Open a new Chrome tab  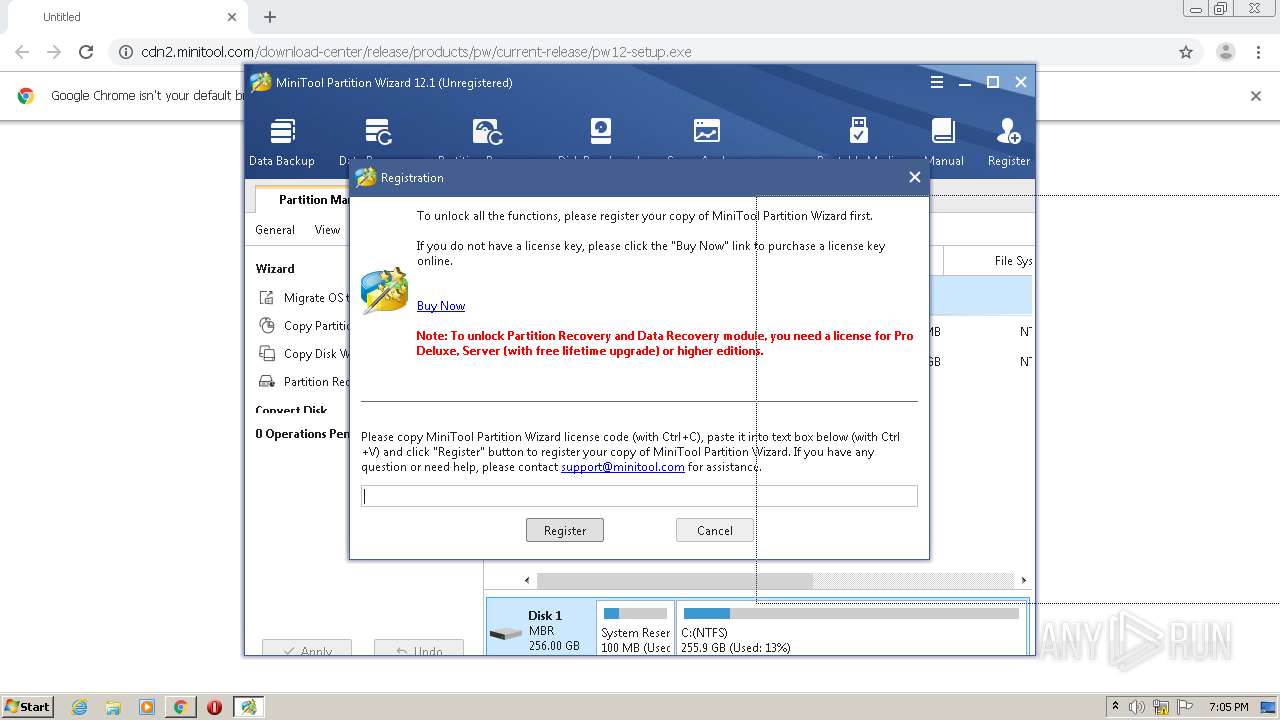pyautogui.click(x=270, y=17)
